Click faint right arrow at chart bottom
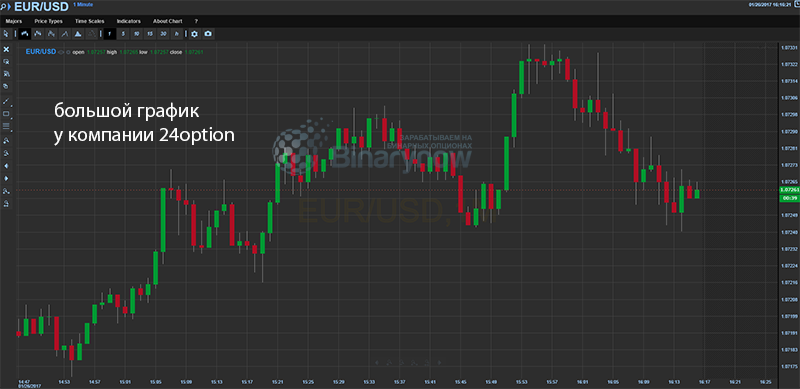This screenshot has width=800, height=389. pos(440,362)
